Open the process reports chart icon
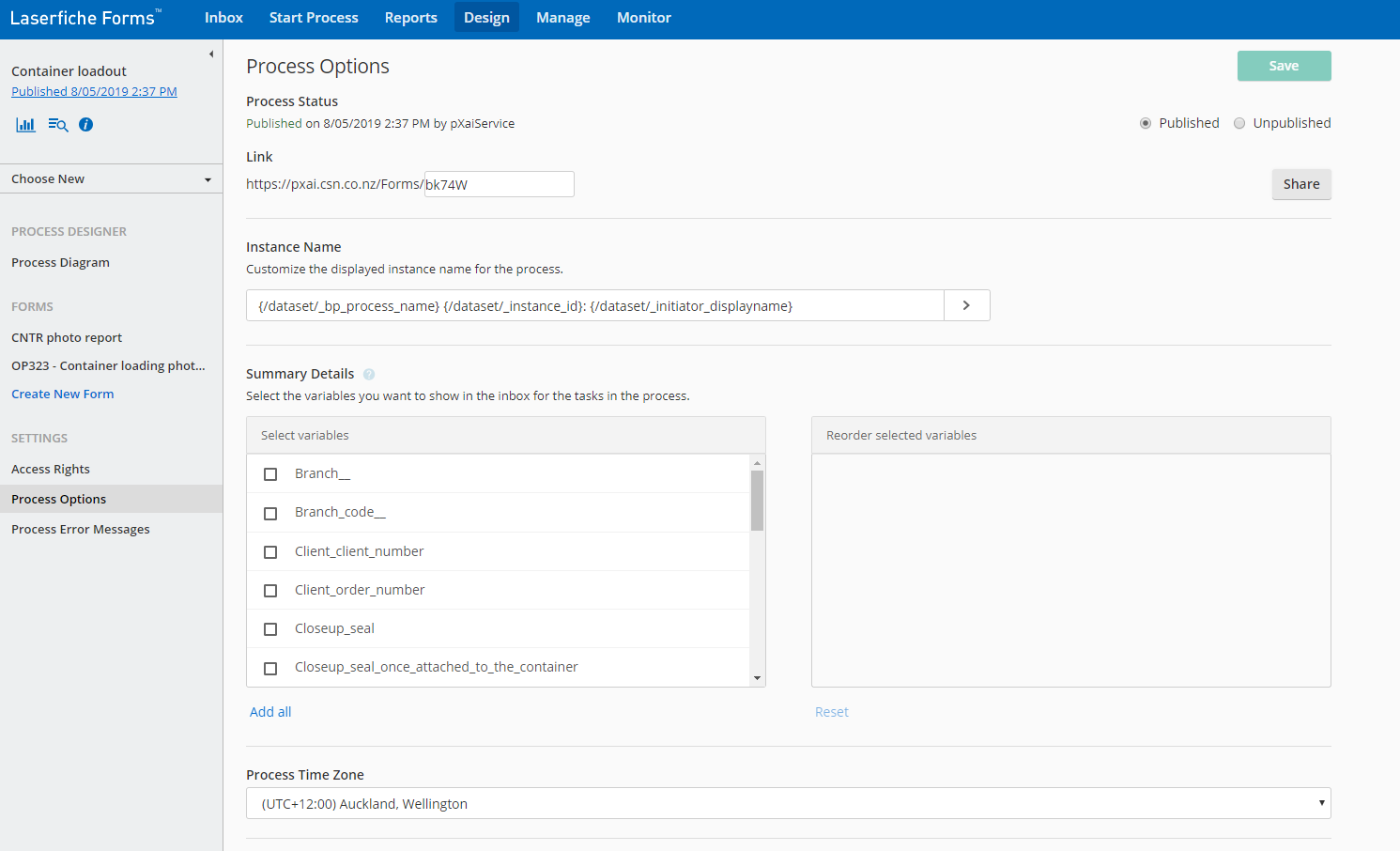This screenshot has height=851, width=1400. coord(25,125)
